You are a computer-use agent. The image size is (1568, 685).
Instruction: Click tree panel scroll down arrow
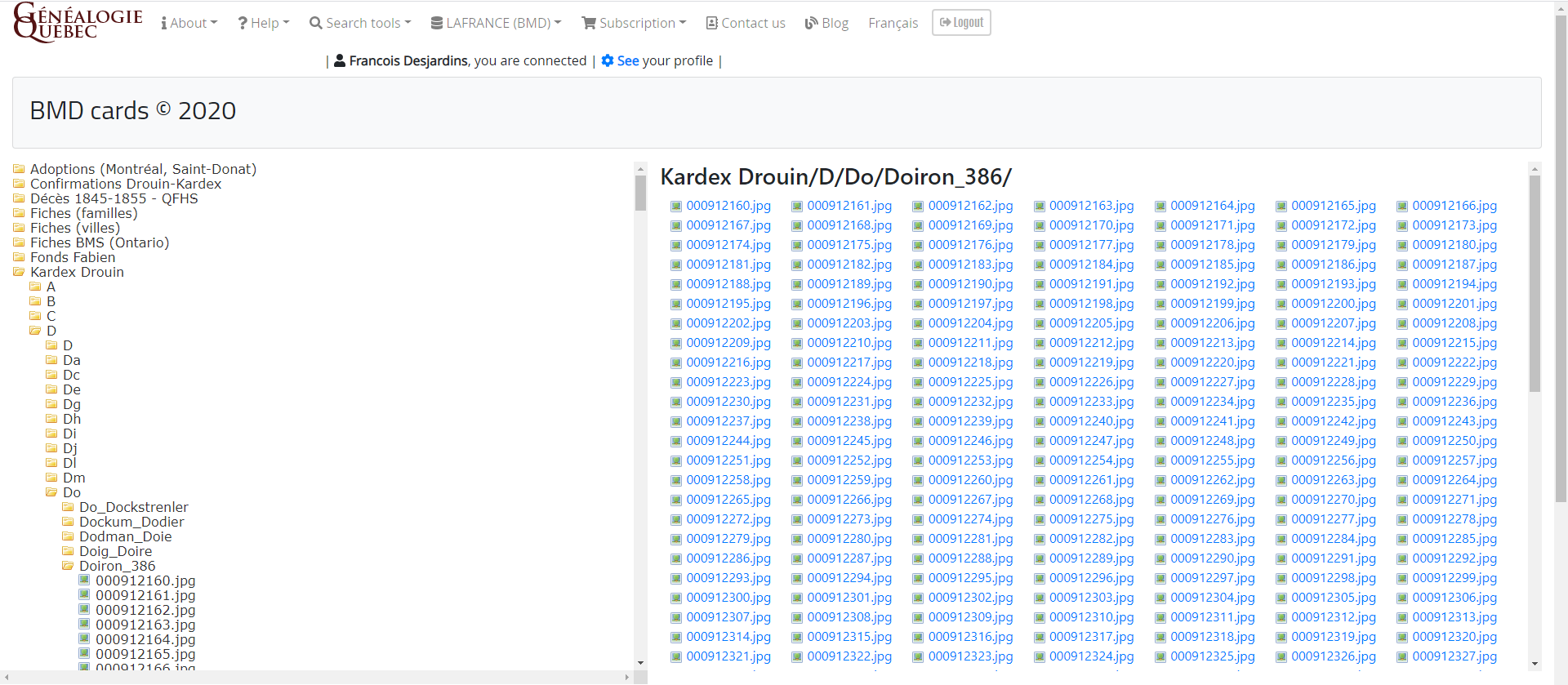coord(640,663)
